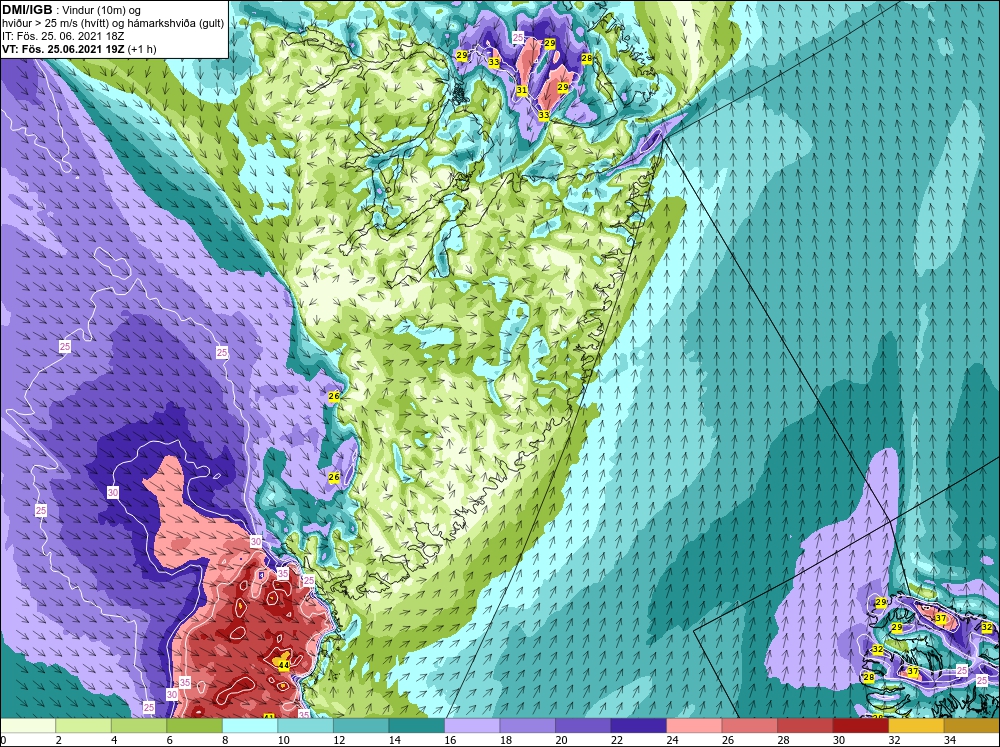This screenshot has width=1000, height=747.
Task: Pick the ochre above-34 legend swatch
Action: click(971, 725)
